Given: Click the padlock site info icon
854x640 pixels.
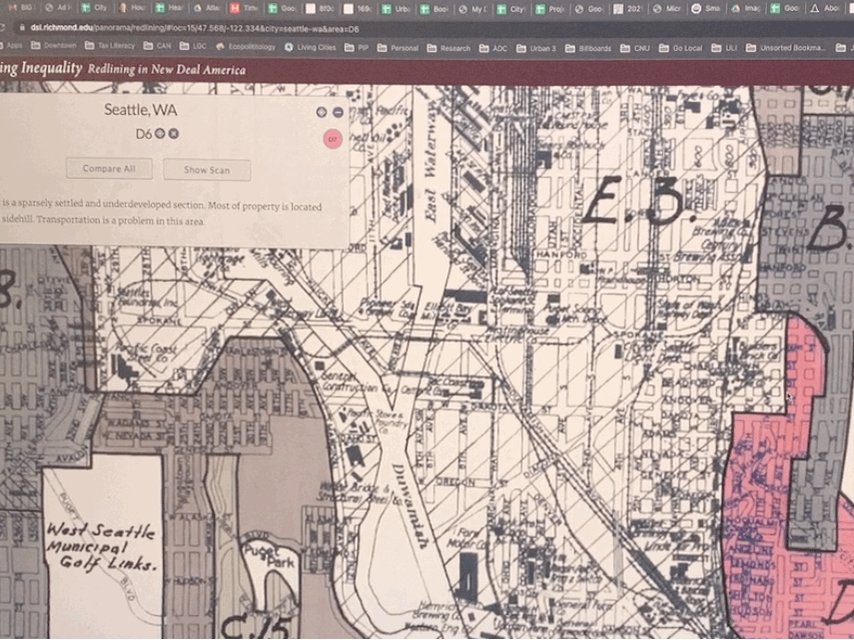Looking at the screenshot, I should (x=21, y=28).
